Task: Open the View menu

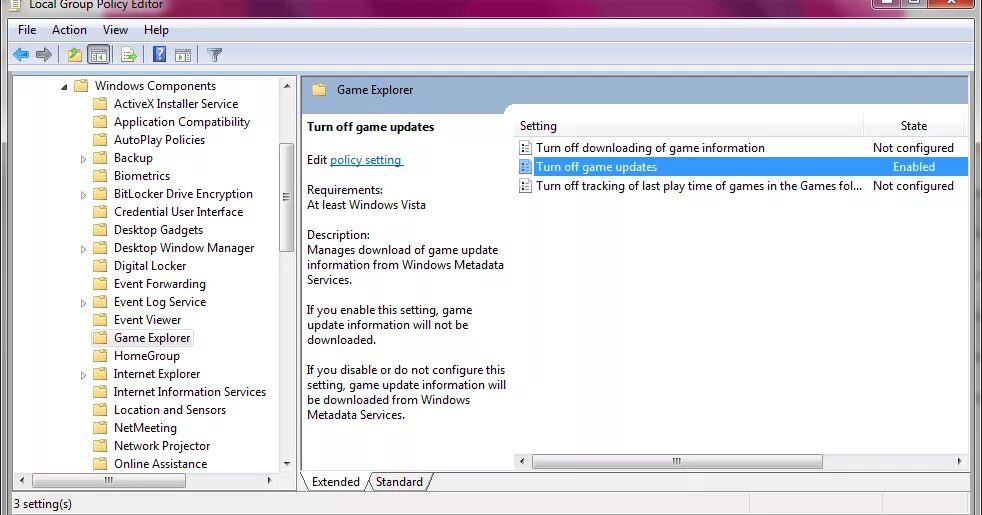Action: click(x=115, y=30)
